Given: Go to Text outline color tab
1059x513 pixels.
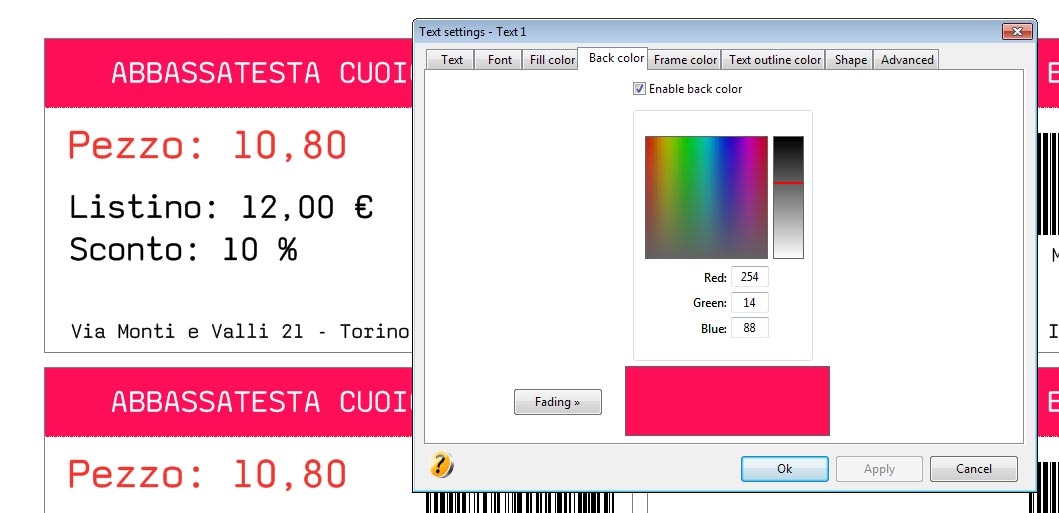Looking at the screenshot, I should [x=774, y=59].
